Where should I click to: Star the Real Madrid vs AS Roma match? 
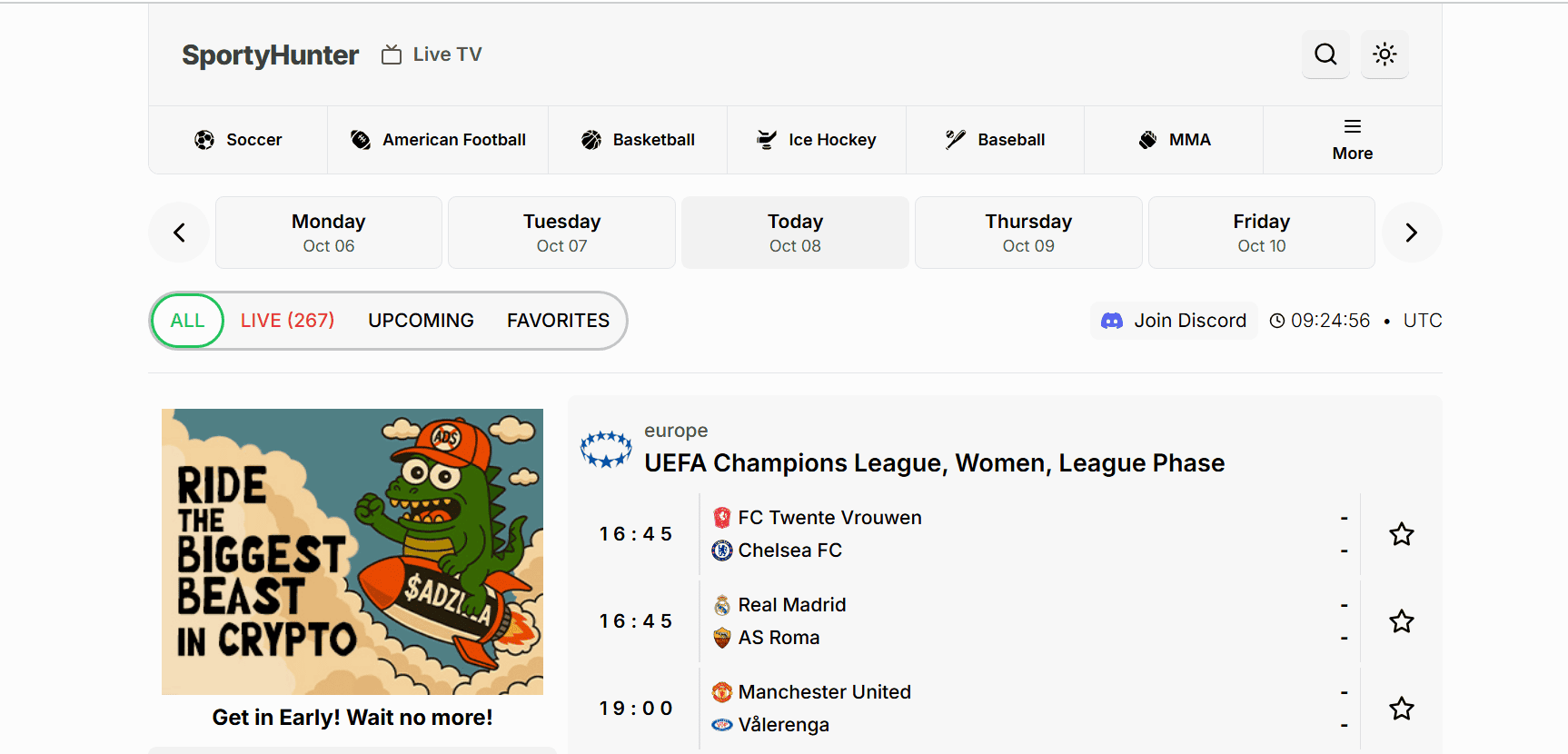pyautogui.click(x=1401, y=621)
